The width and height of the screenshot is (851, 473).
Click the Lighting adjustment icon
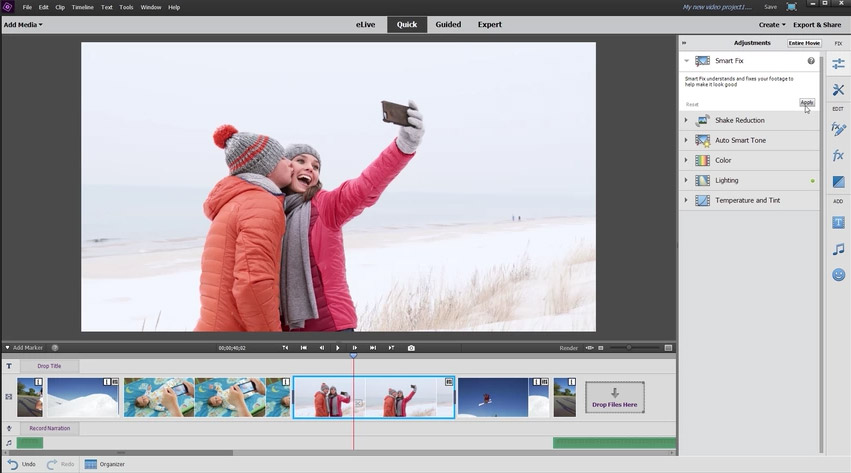tap(702, 181)
